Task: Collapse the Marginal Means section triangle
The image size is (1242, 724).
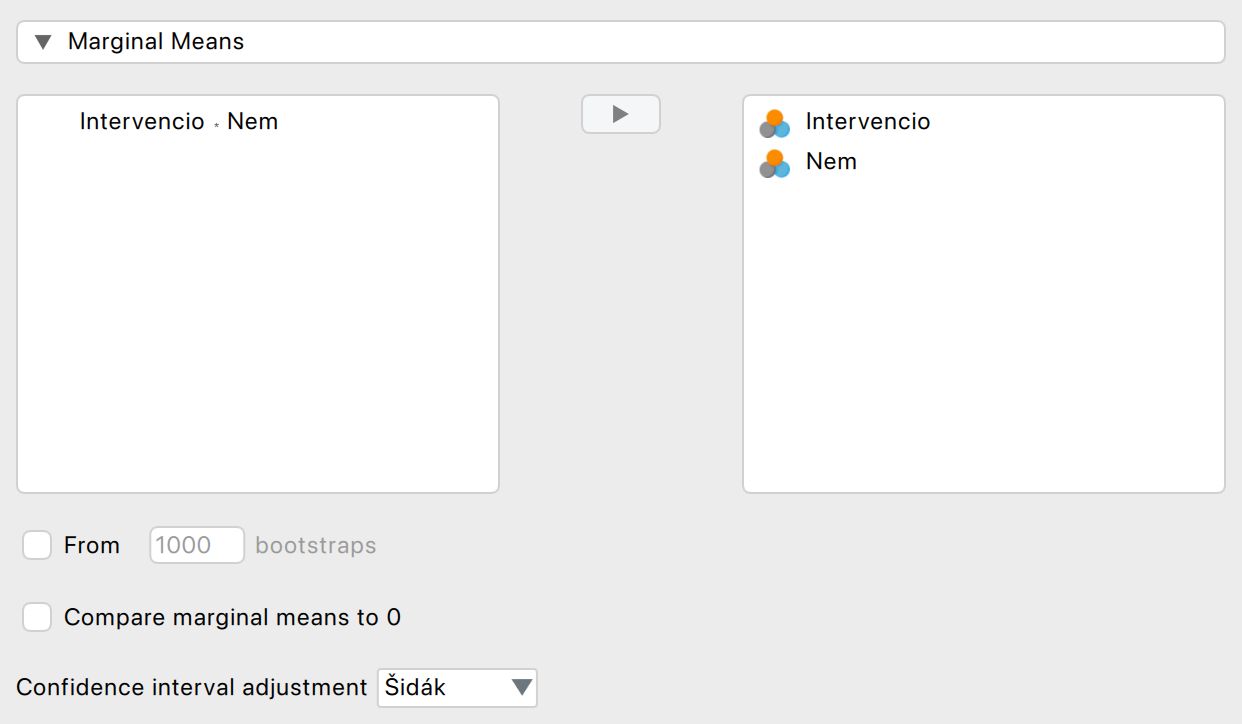Action: point(43,42)
